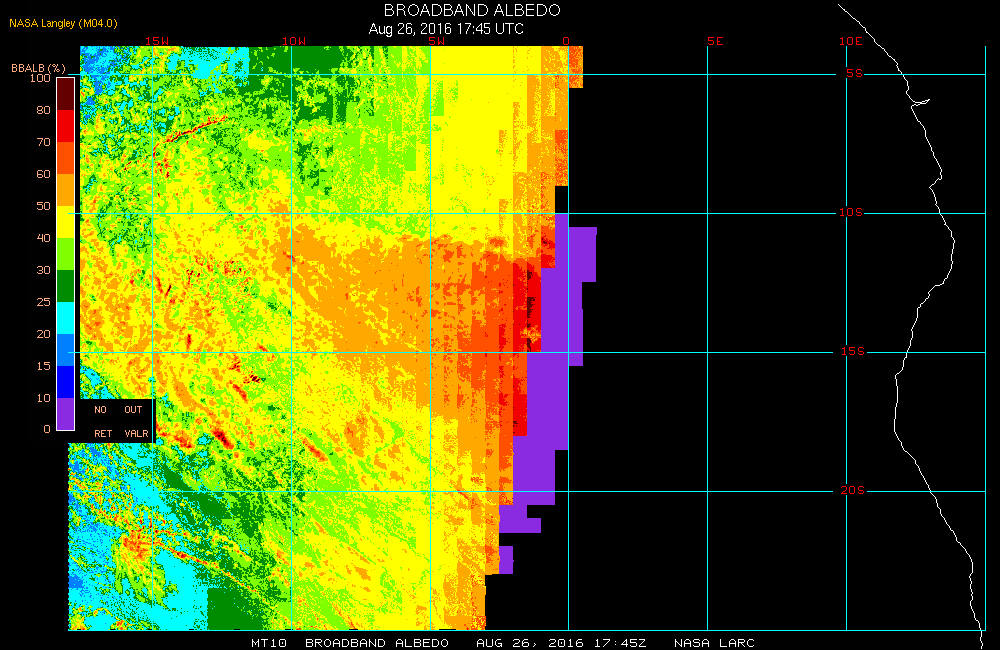This screenshot has height=650, width=1000.
Task: Select the light green 30-40 legend swatch
Action: click(66, 254)
